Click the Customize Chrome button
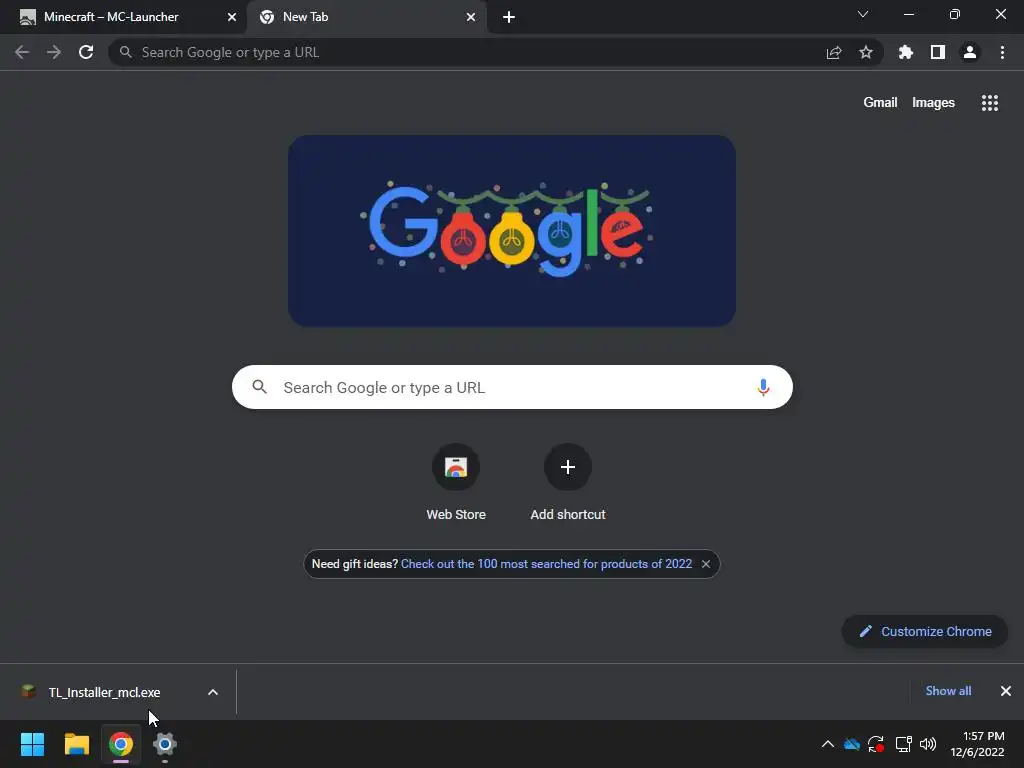Image resolution: width=1024 pixels, height=768 pixels. coord(925,632)
